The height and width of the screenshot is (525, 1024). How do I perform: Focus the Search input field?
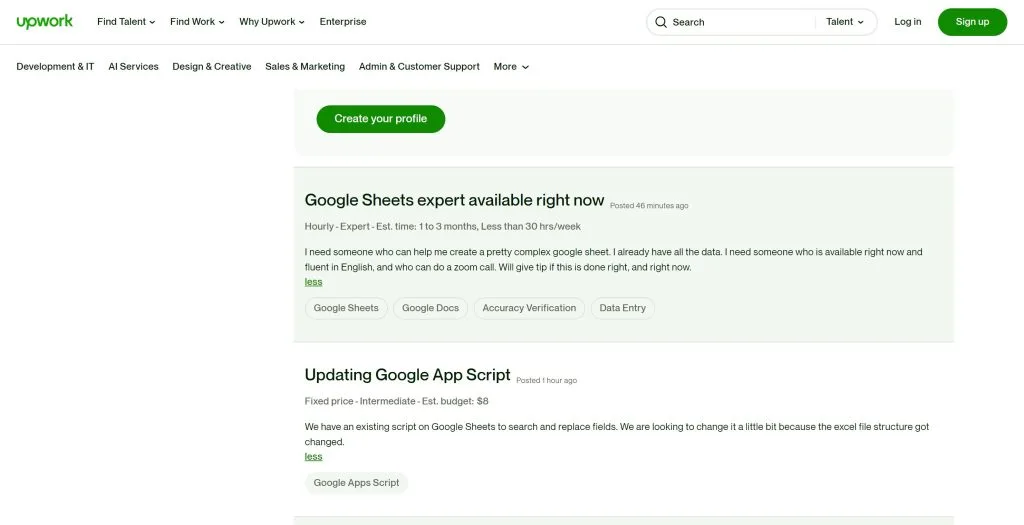741,22
